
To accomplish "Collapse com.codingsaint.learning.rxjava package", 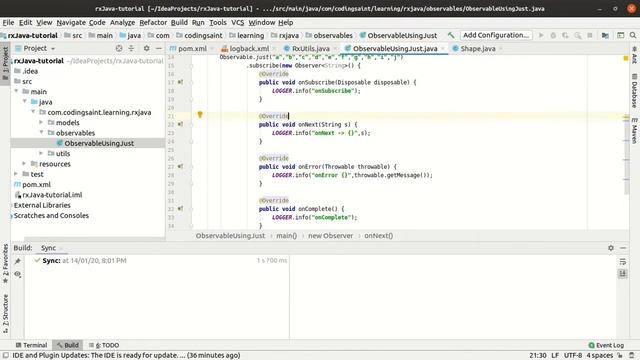I will point(33,112).
